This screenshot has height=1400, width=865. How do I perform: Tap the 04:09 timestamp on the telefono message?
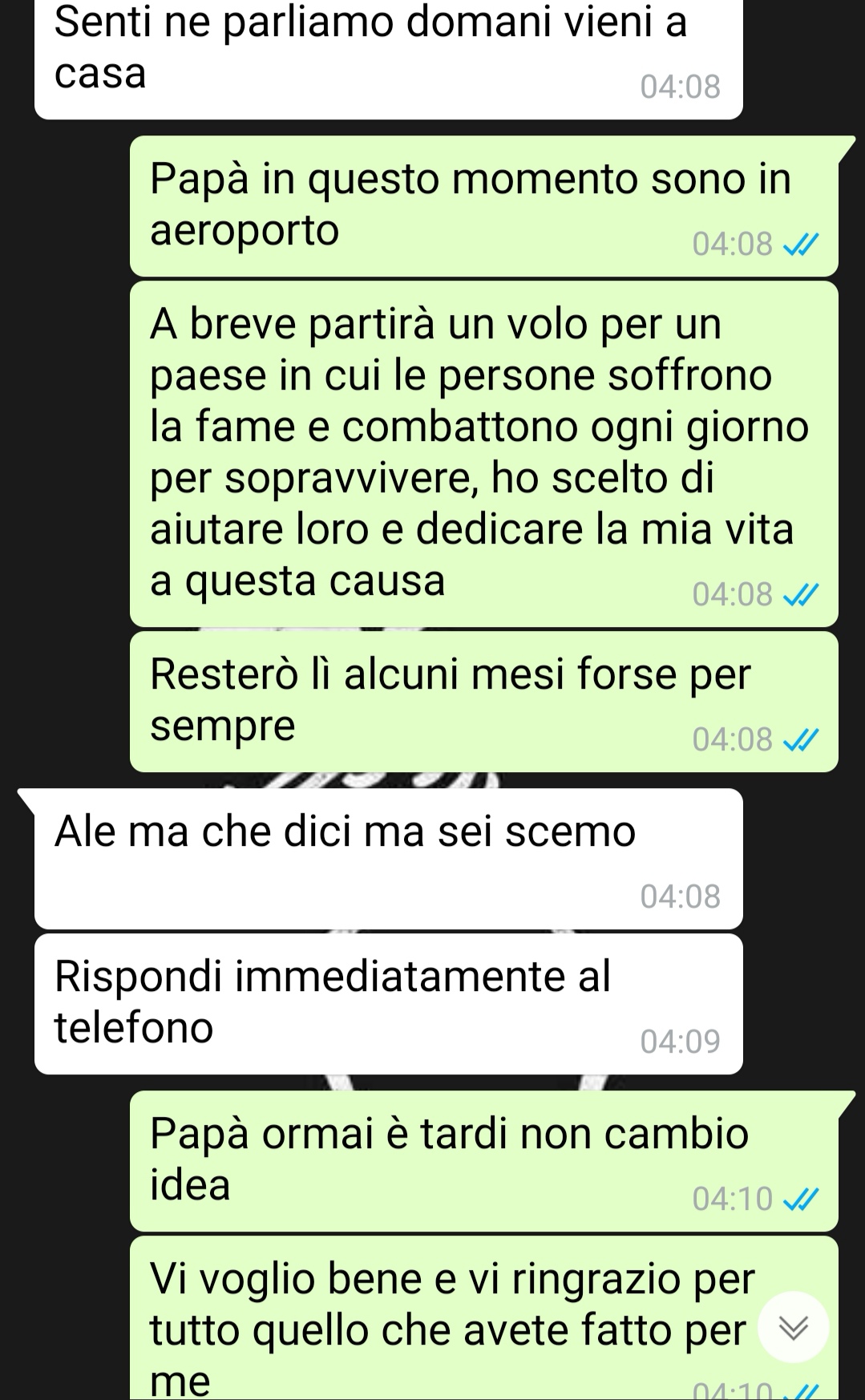pos(681,1042)
